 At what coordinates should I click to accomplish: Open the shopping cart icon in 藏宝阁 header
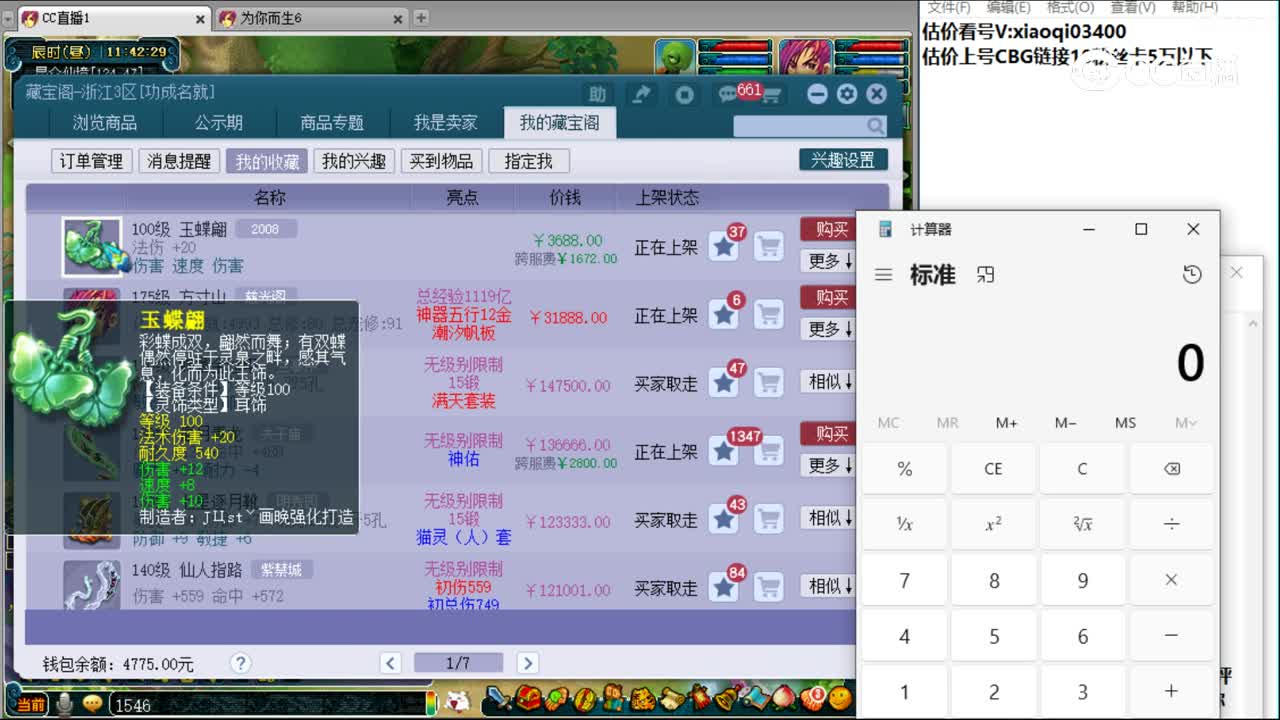click(x=771, y=94)
